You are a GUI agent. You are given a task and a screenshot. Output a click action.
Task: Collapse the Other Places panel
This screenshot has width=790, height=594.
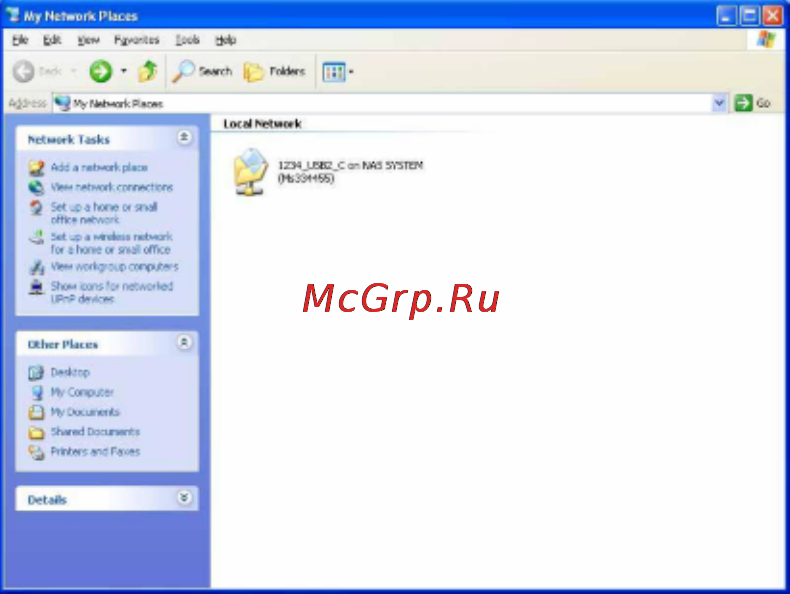point(184,343)
